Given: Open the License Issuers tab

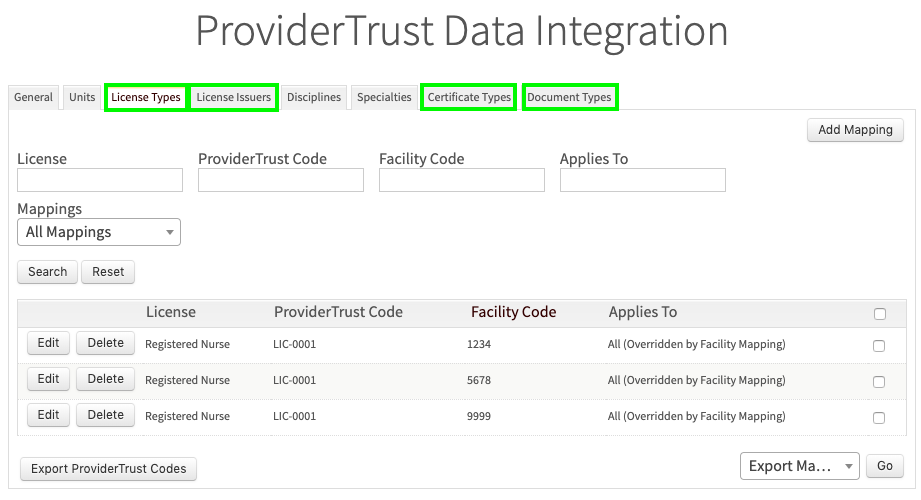Looking at the screenshot, I should click(234, 98).
